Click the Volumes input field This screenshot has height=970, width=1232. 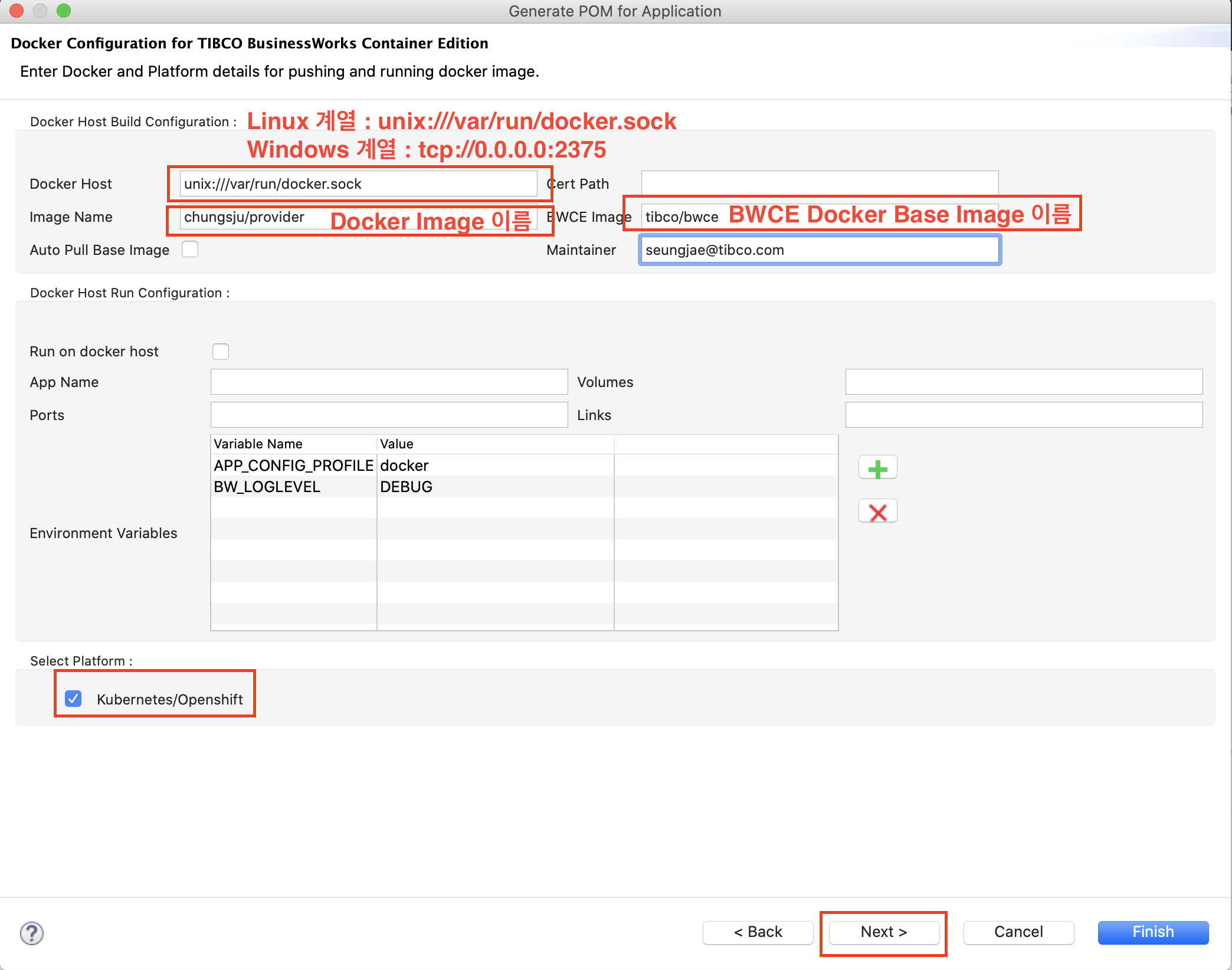pos(1024,382)
